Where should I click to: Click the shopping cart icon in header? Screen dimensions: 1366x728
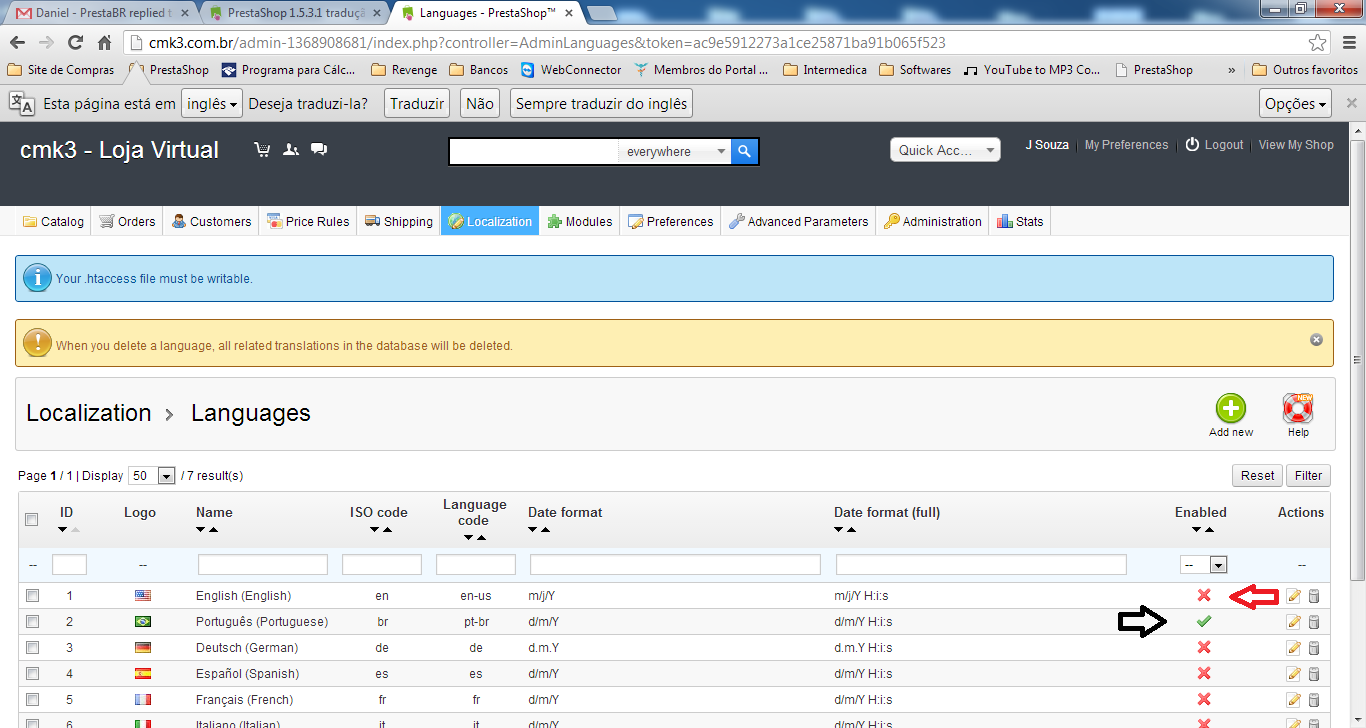(263, 150)
